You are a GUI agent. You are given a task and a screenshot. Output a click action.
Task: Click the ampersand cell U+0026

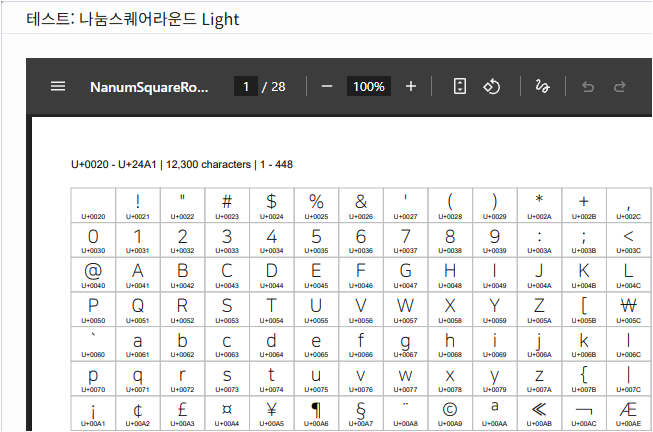click(361, 205)
